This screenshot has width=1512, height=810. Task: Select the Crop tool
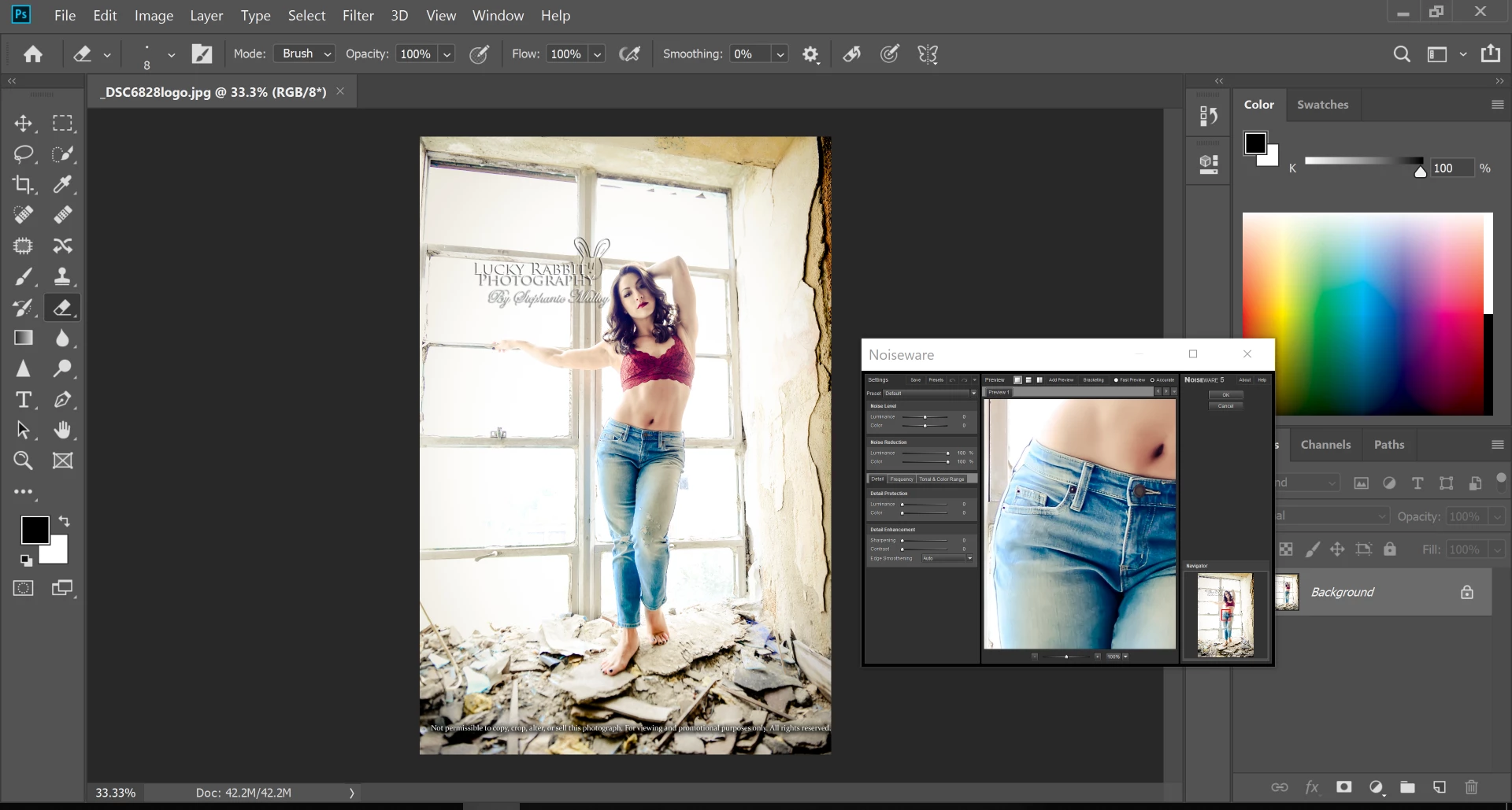coord(23,184)
